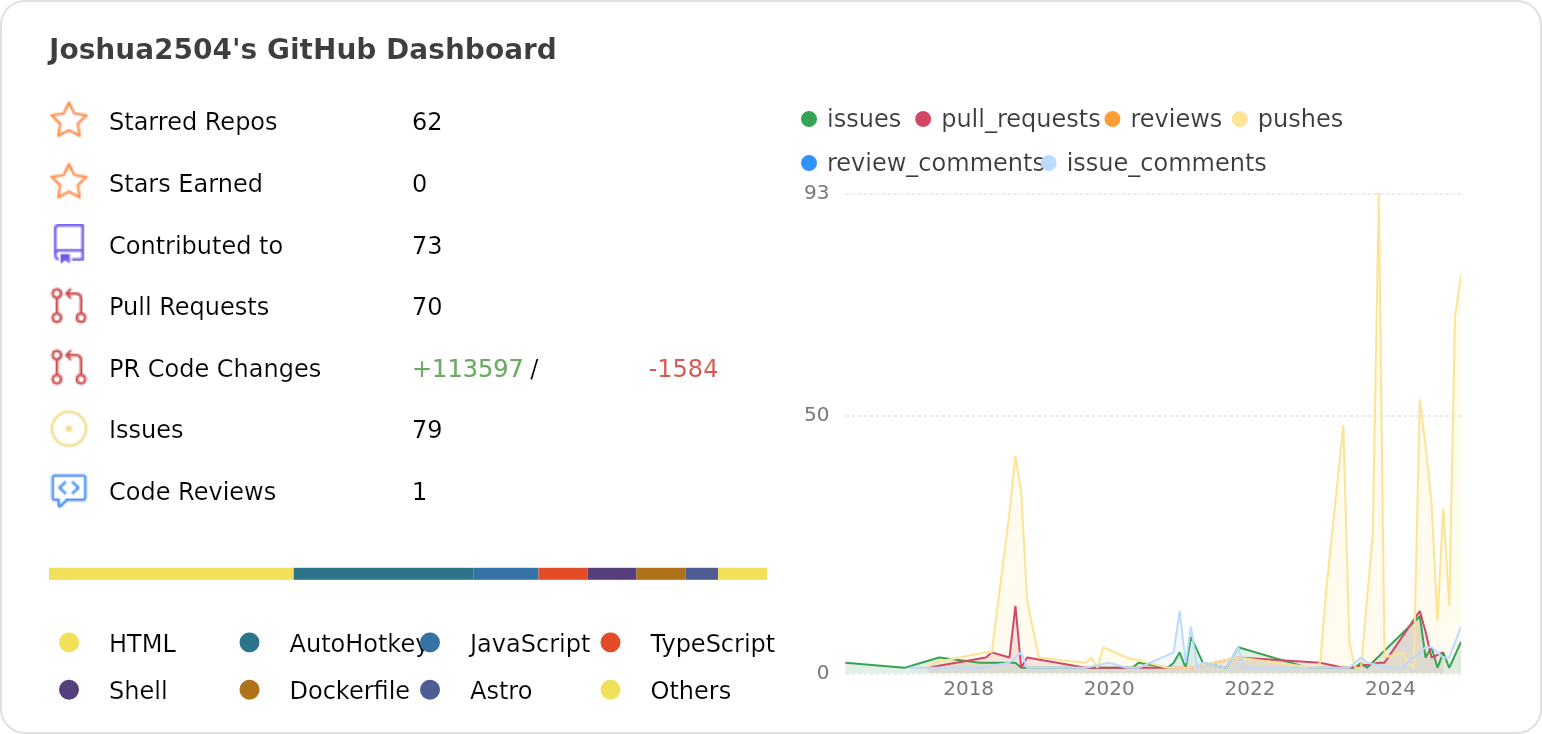The image size is (1542, 734).
Task: Click the PR Code Changes label
Action: point(215,369)
